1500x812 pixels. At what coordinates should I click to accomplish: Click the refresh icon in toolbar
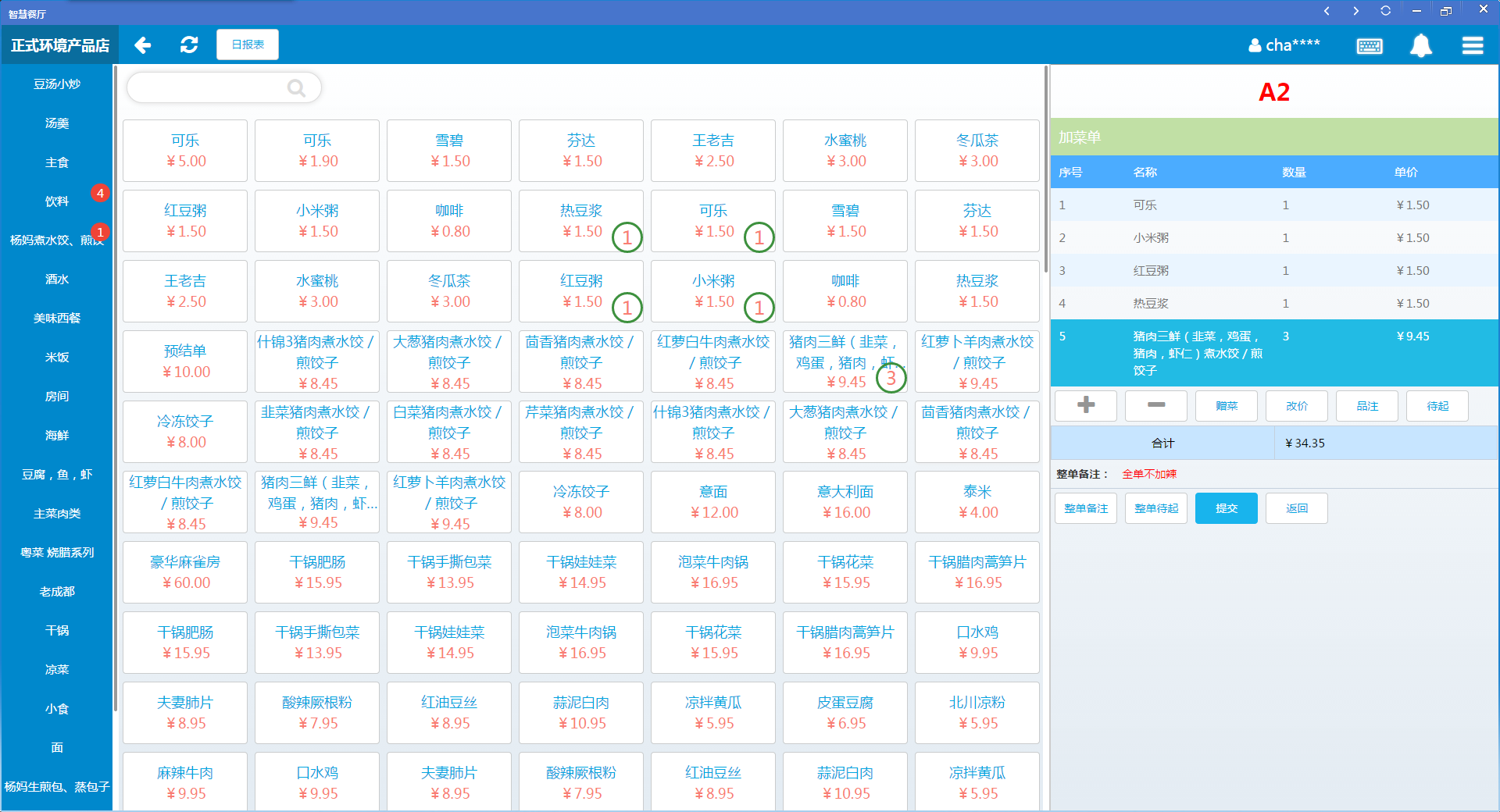pos(189,45)
